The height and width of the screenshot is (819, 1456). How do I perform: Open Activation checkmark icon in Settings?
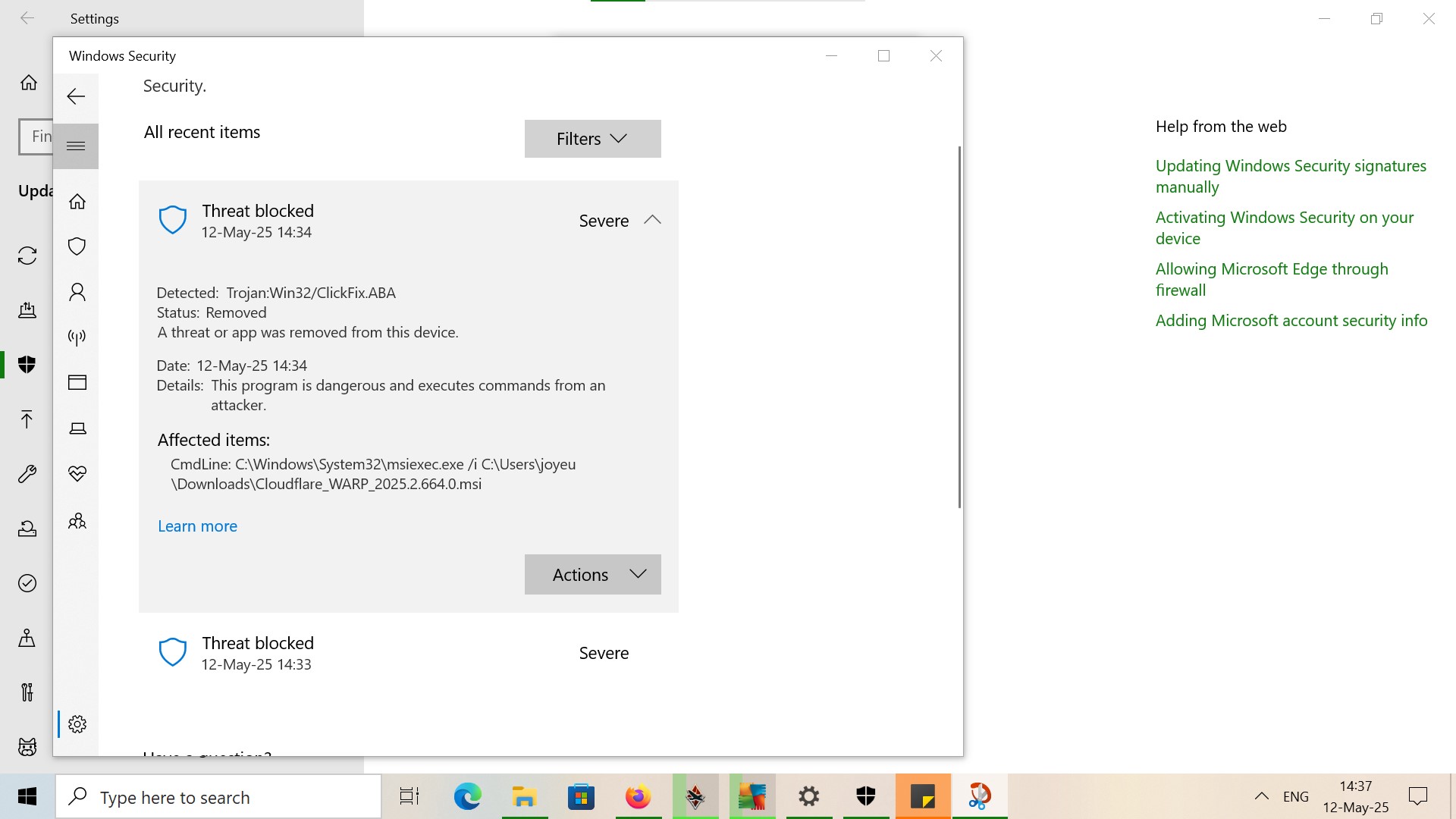27,583
